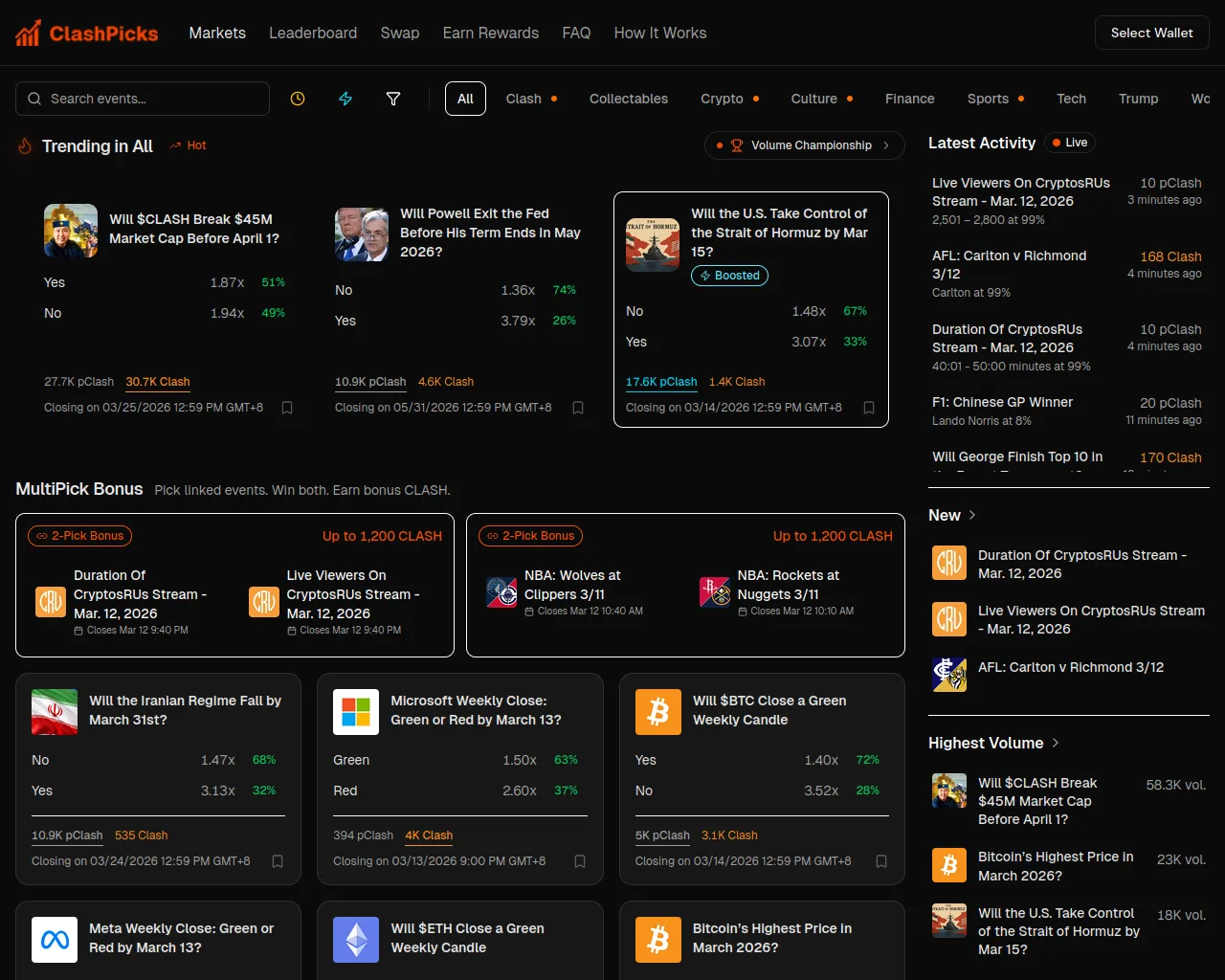Open the FAQ page

point(576,33)
